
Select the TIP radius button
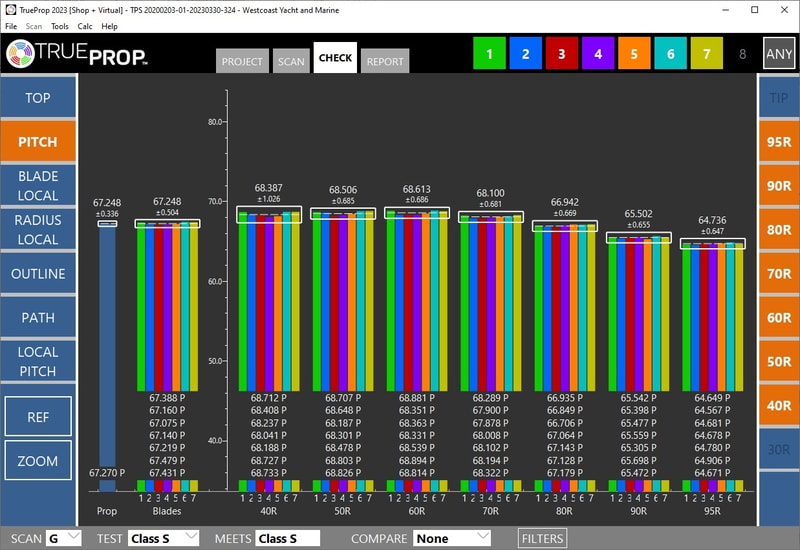click(778, 98)
